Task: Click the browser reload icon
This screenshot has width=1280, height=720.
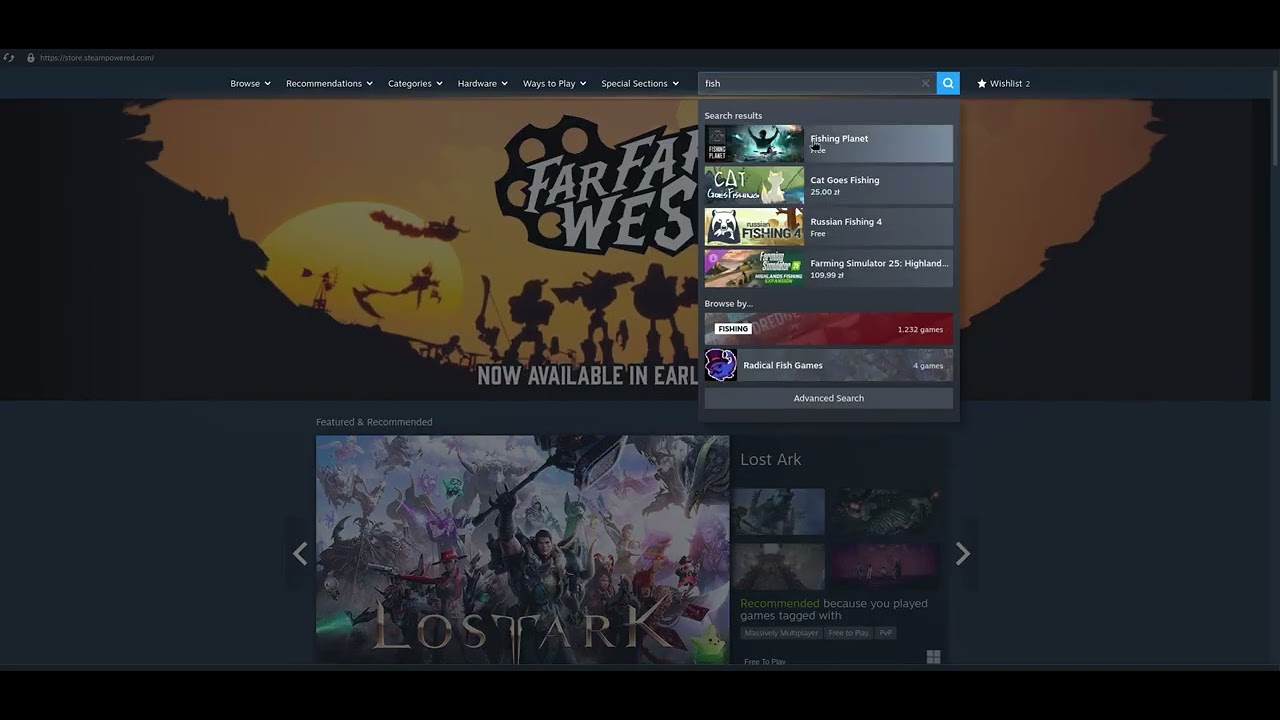Action: 9,58
